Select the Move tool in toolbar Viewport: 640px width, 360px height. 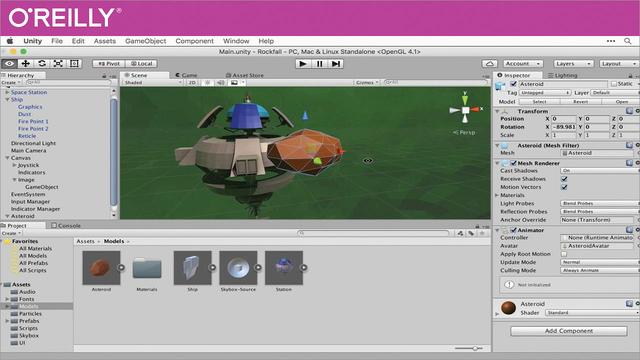(x=26, y=64)
